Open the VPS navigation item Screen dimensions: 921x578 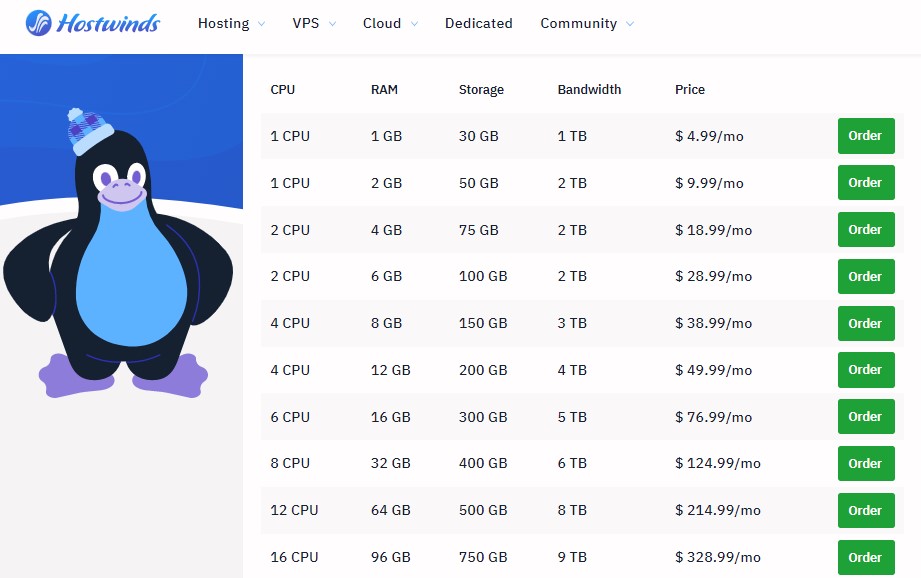pos(306,23)
